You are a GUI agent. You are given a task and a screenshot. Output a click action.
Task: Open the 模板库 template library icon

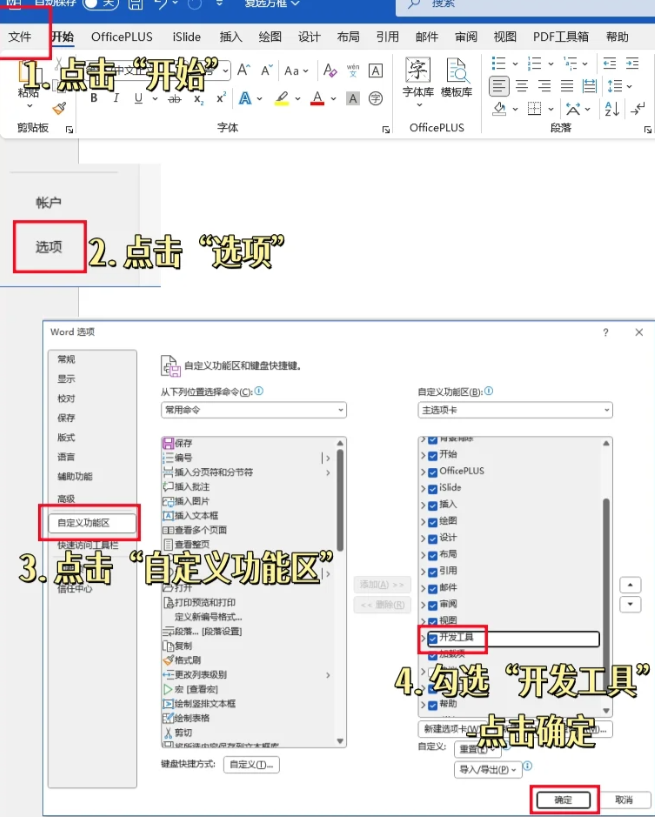(457, 74)
